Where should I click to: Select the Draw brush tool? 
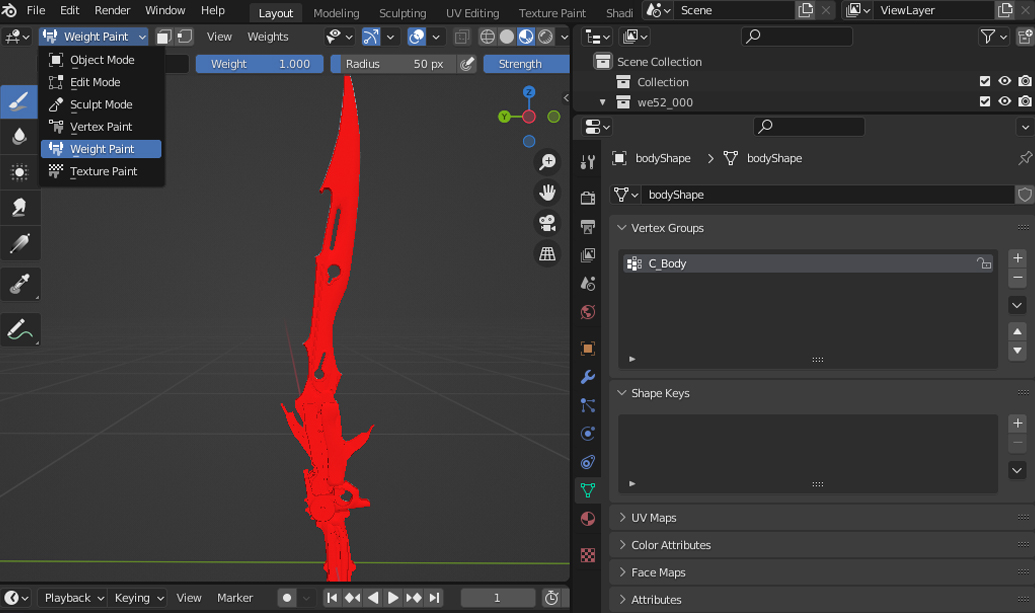tap(19, 102)
